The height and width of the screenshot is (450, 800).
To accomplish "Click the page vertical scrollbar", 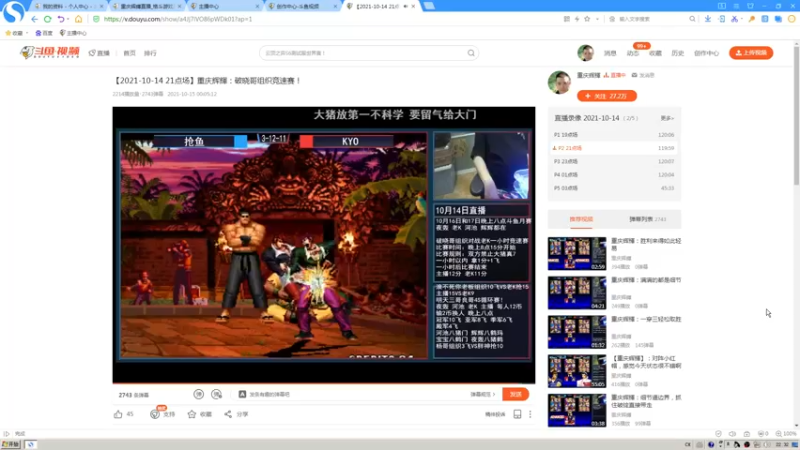I will point(796,115).
